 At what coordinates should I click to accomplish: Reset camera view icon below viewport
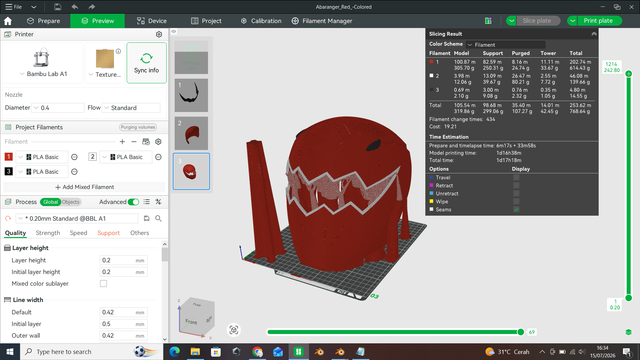click(234, 330)
